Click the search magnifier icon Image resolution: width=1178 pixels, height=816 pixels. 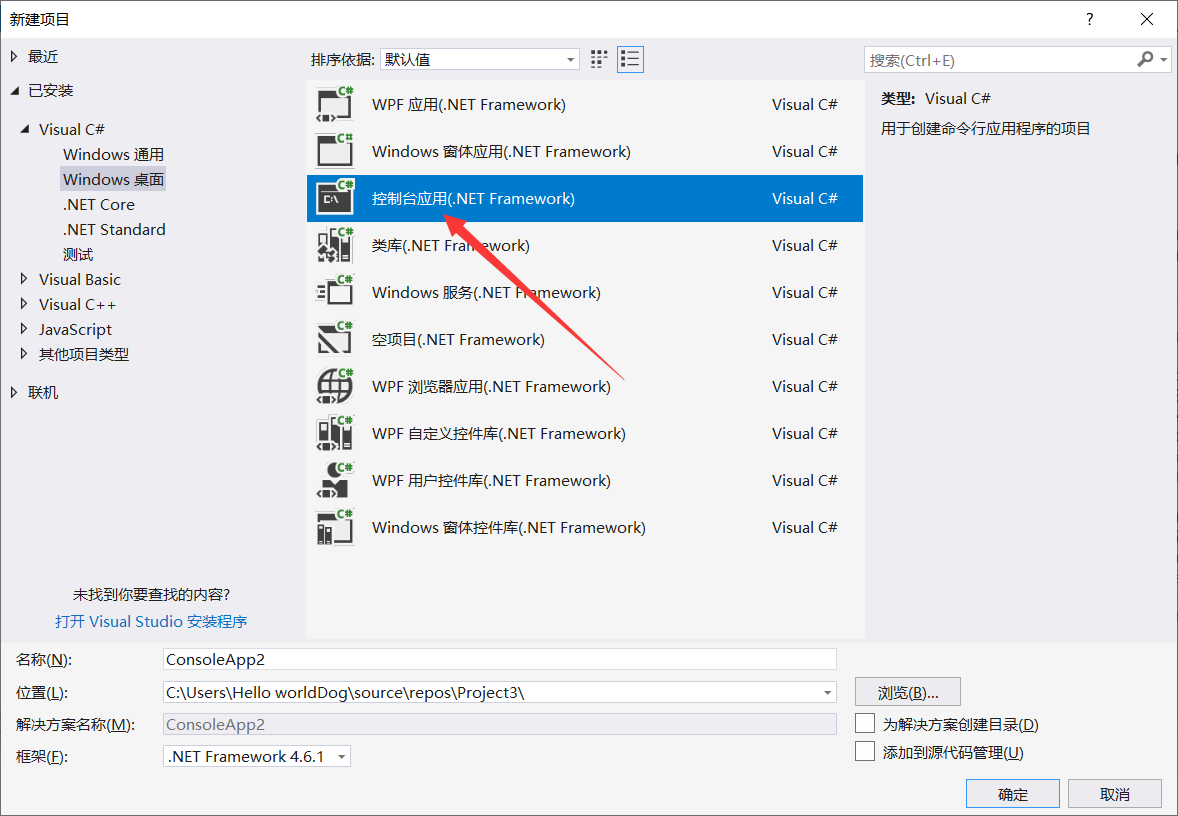[x=1145, y=59]
